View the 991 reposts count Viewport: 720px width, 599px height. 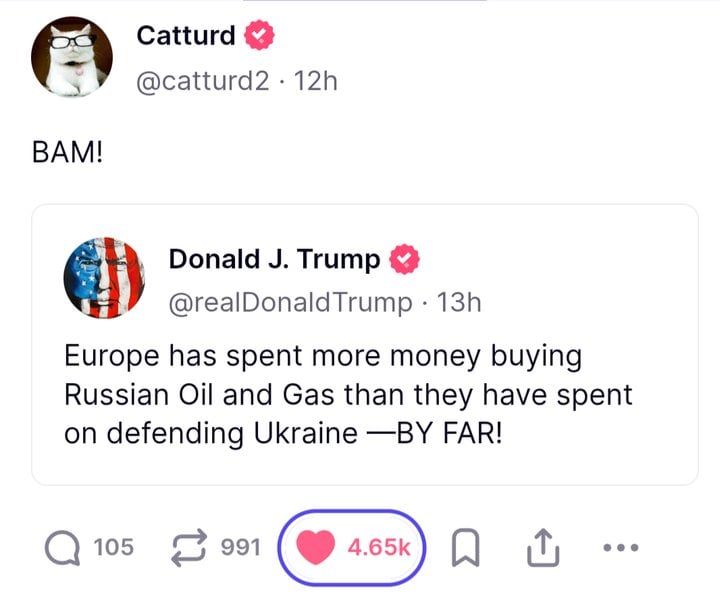240,546
